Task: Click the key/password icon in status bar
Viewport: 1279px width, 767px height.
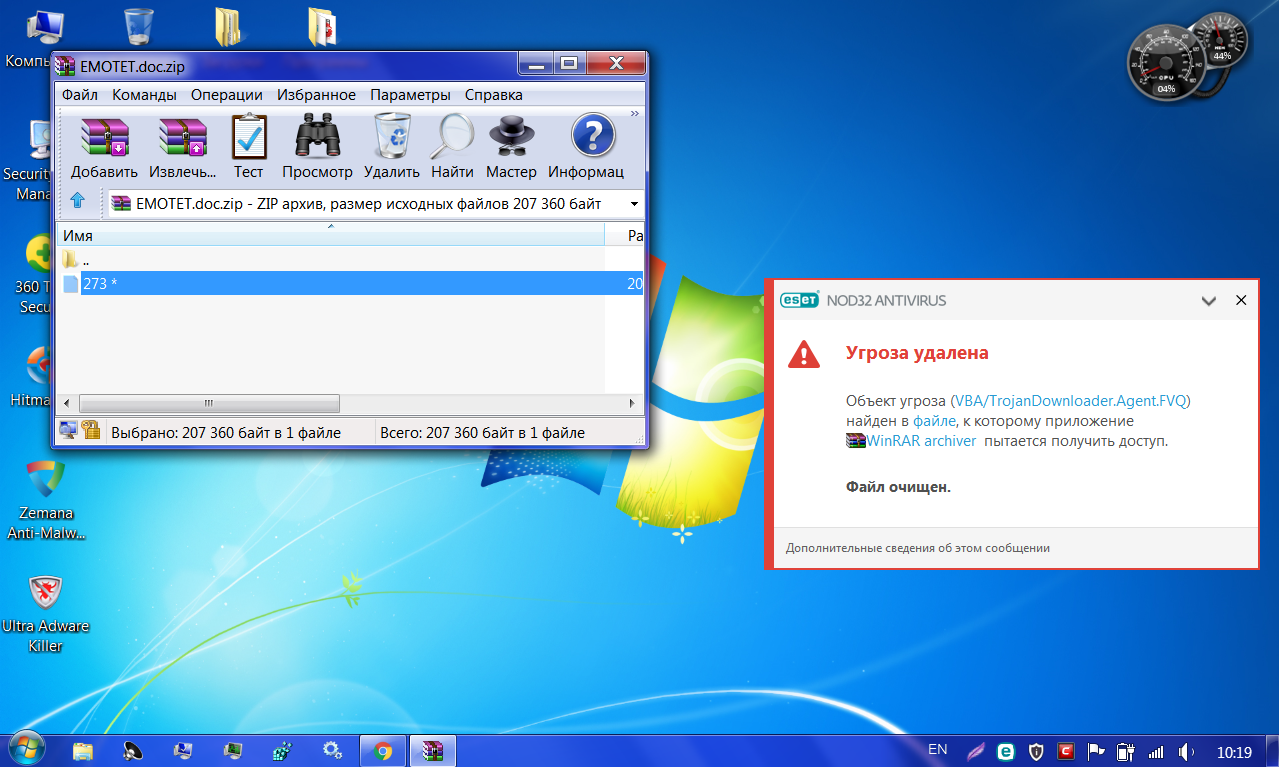Action: click(x=91, y=431)
